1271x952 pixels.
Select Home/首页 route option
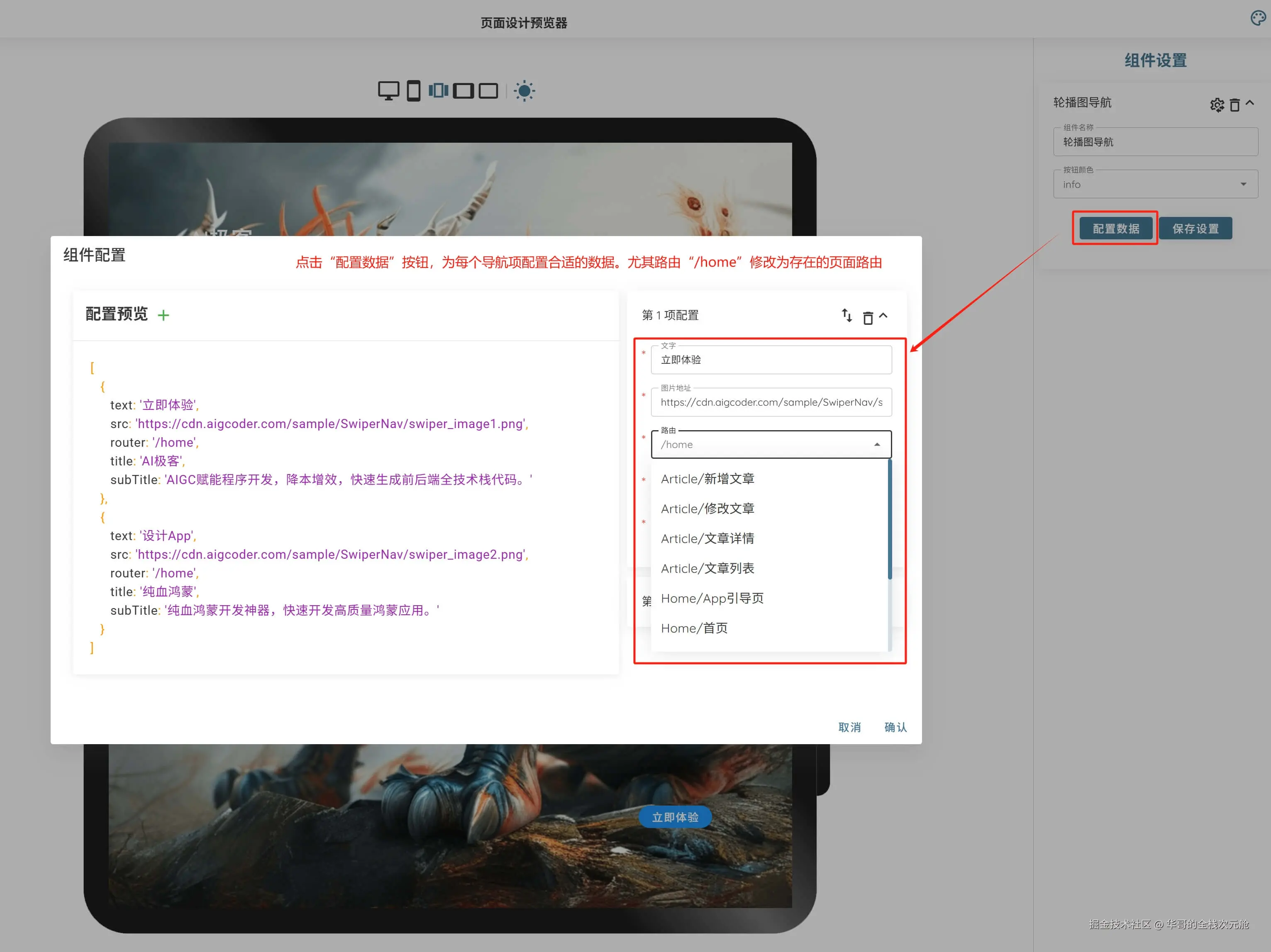tap(694, 628)
